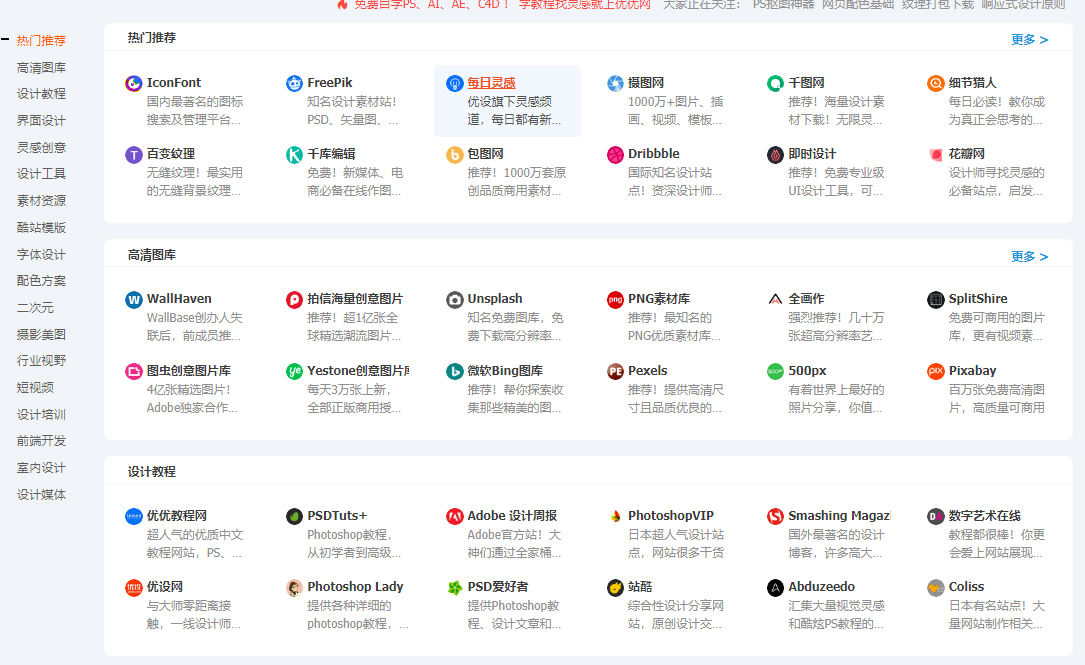The height and width of the screenshot is (665, 1085).
Task: Click the 图虫创意图片库 pink icon
Action: pos(134,372)
